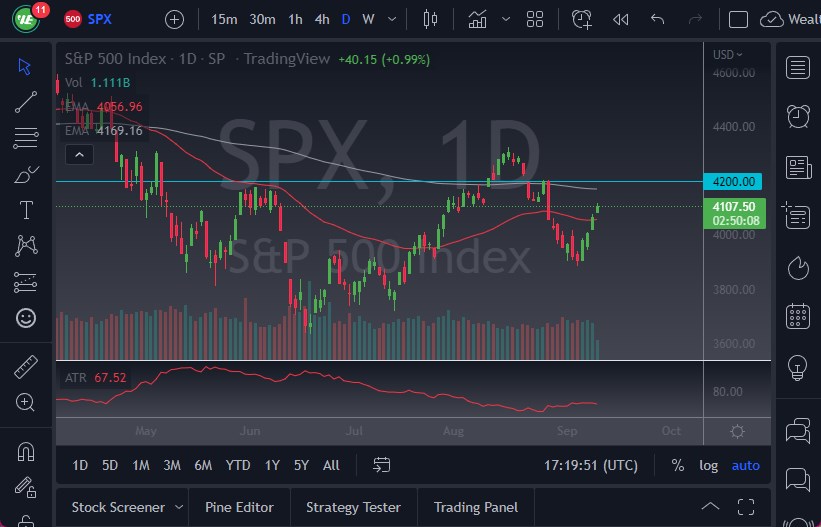Select the trend line drawing tool
The image size is (821, 527).
pyautogui.click(x=26, y=102)
